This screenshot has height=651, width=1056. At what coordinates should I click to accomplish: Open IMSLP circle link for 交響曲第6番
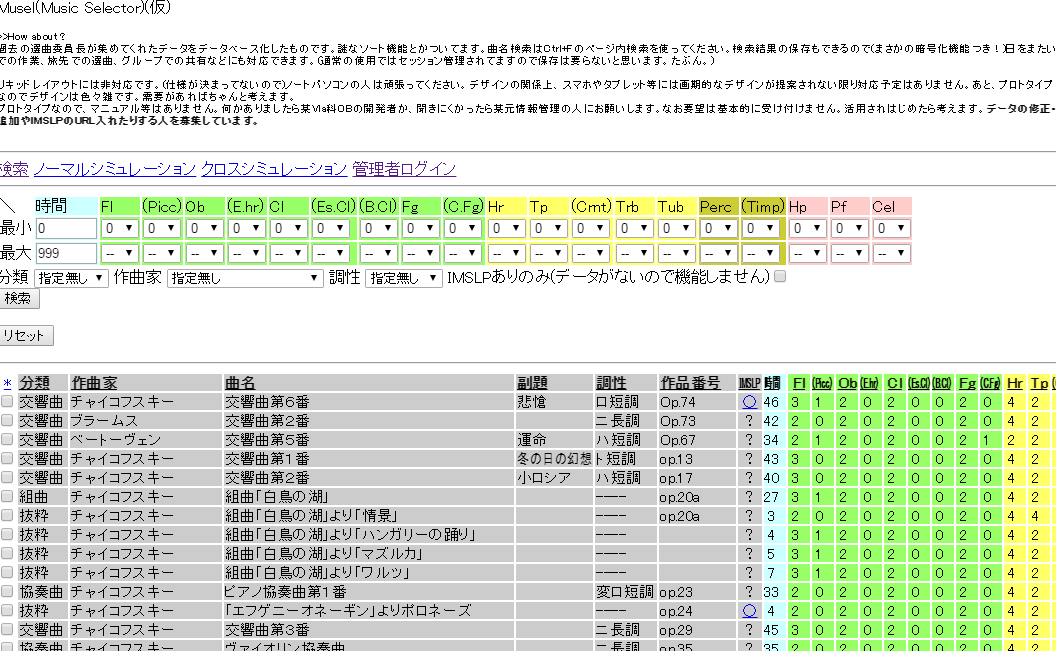(749, 402)
